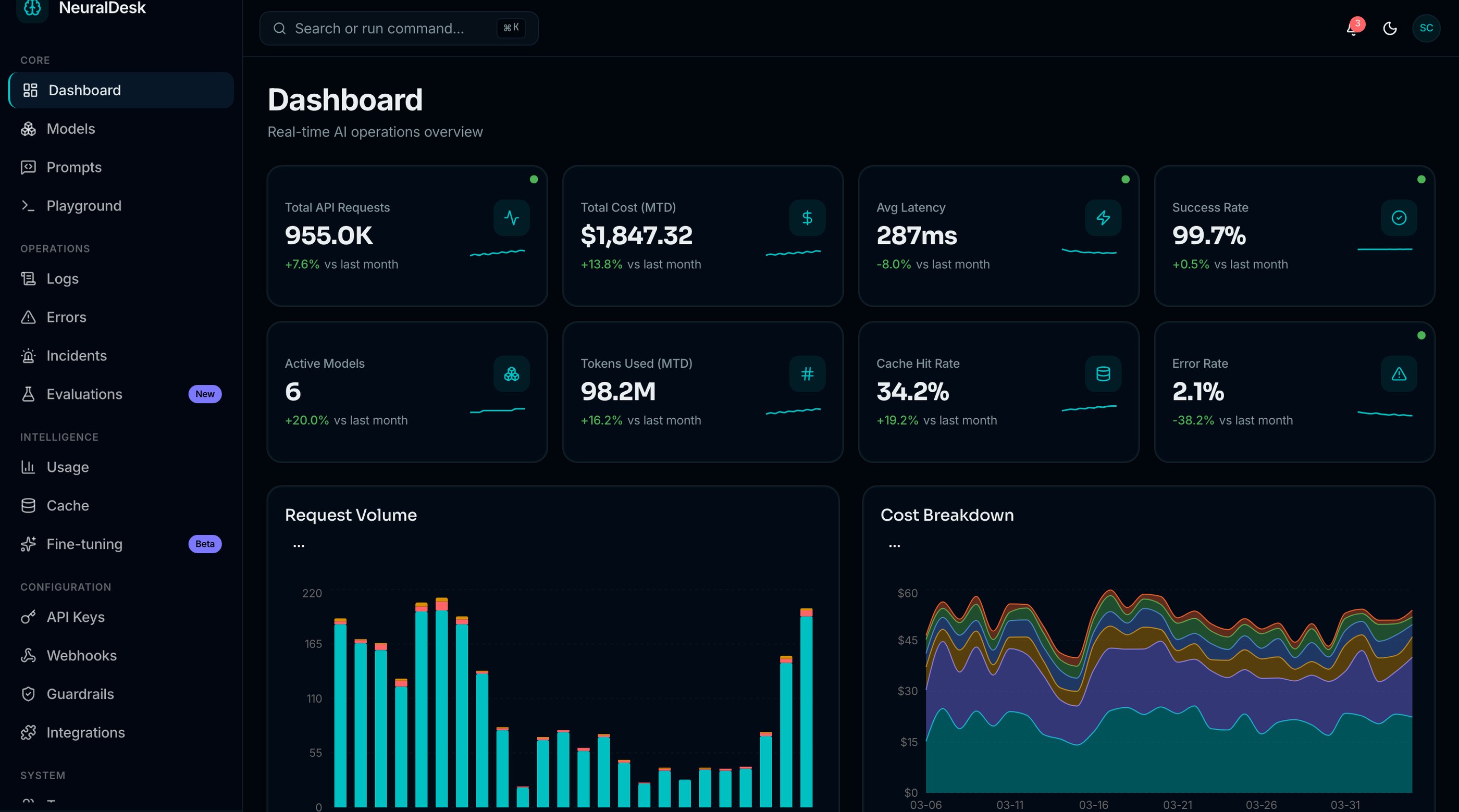This screenshot has height=812, width=1459.
Task: Click the Usage bar-chart icon
Action: coord(28,467)
